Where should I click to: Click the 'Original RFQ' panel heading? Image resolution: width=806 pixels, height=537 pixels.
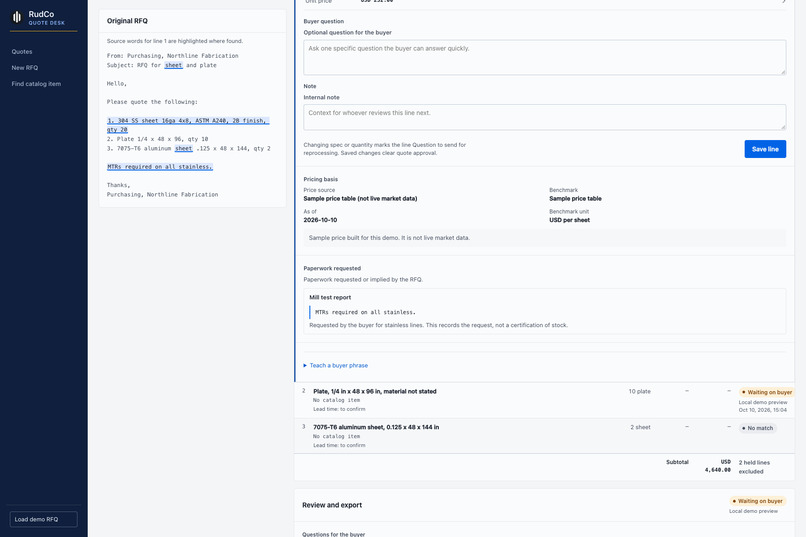click(x=127, y=21)
